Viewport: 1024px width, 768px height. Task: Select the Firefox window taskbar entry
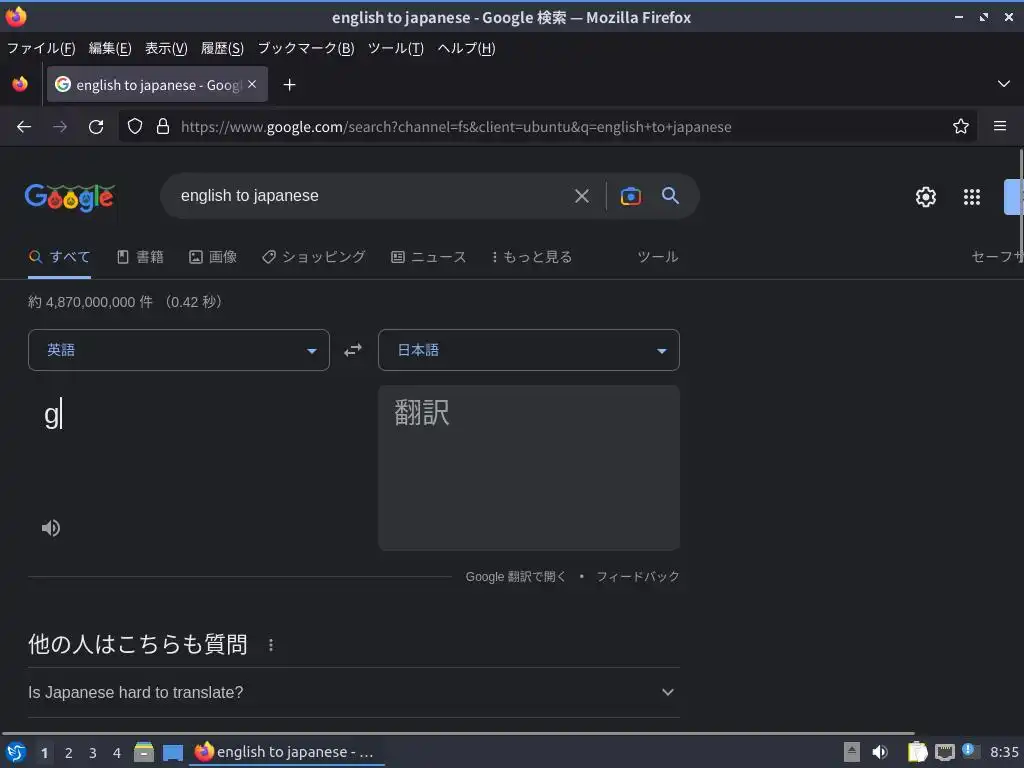pyautogui.click(x=286, y=752)
